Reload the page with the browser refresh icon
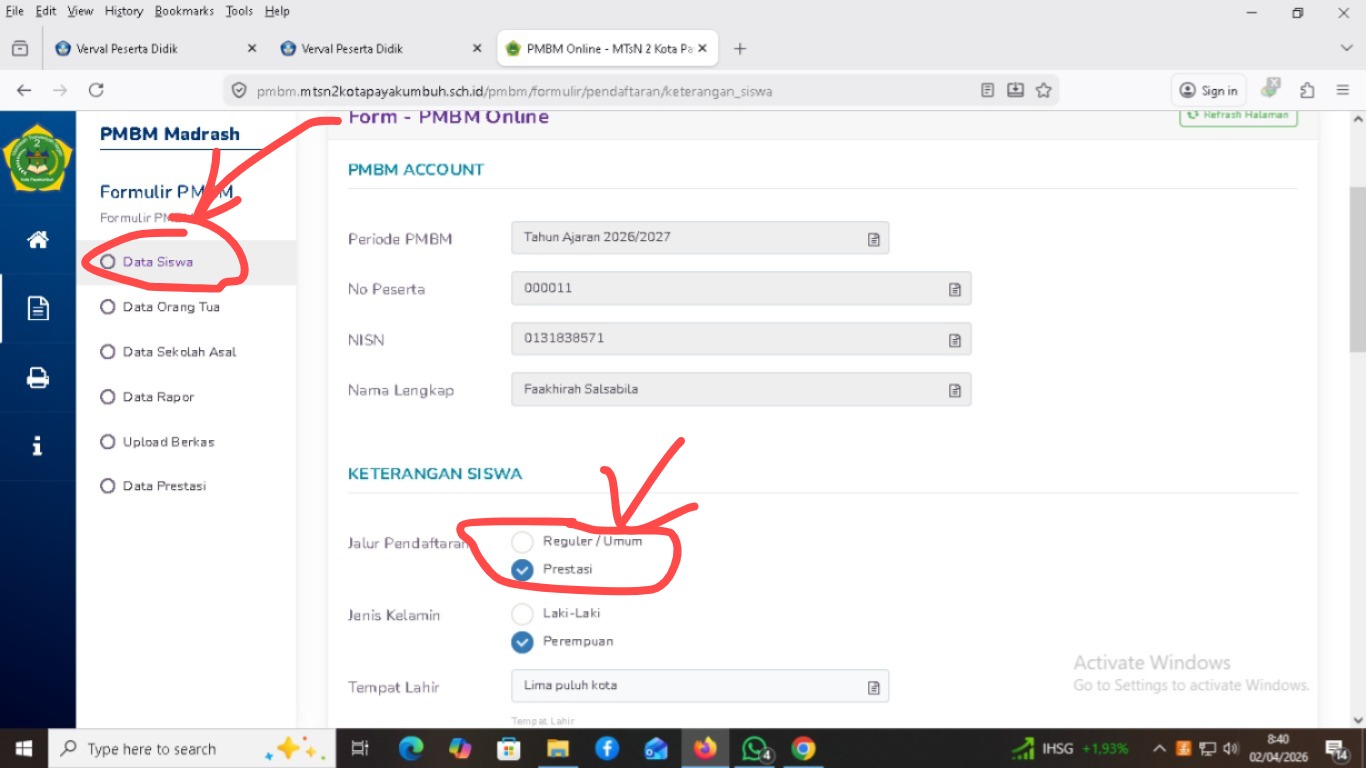This screenshot has width=1366, height=768. [x=96, y=90]
